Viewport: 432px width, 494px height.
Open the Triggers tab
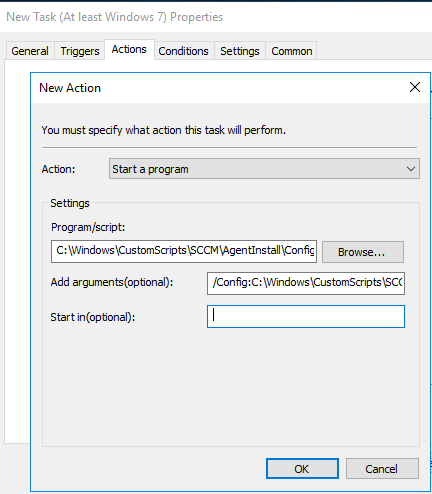pyautogui.click(x=80, y=51)
